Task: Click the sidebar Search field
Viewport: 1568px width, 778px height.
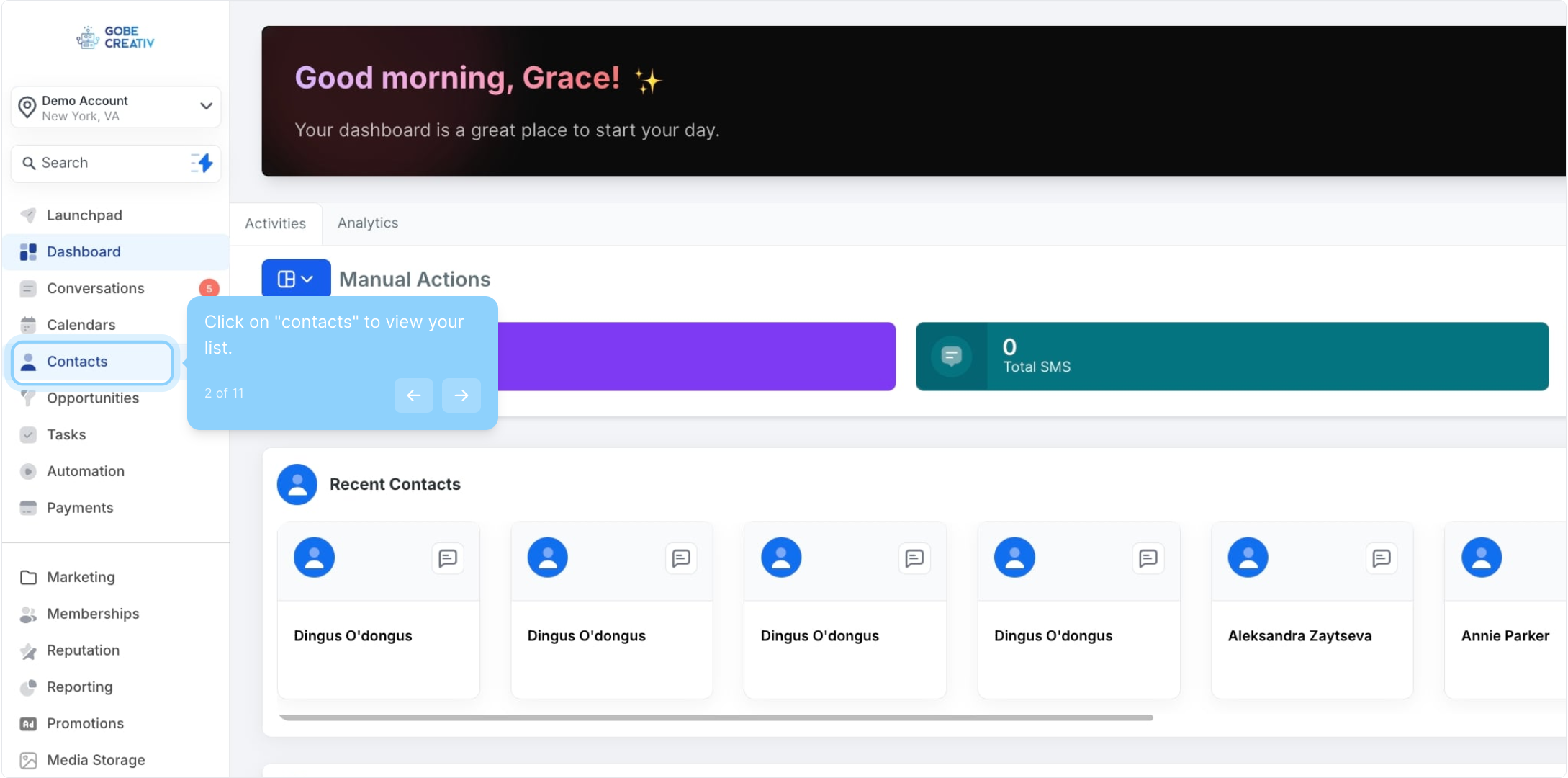Action: (101, 163)
